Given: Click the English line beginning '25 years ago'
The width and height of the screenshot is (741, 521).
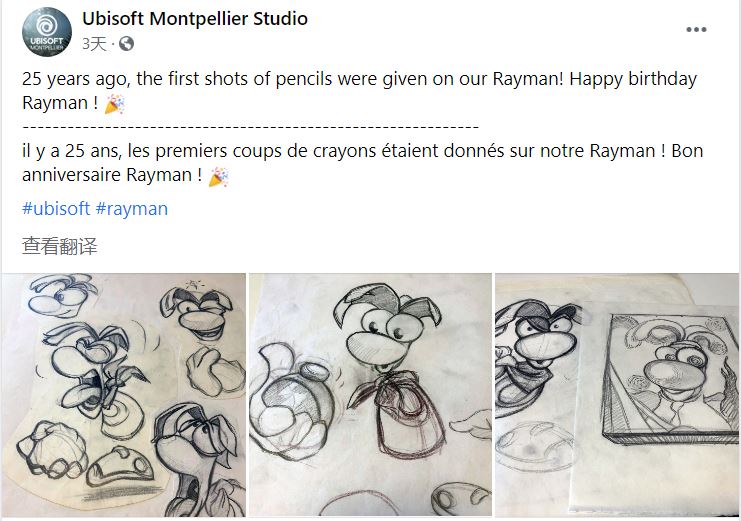Looking at the screenshot, I should tap(359, 78).
